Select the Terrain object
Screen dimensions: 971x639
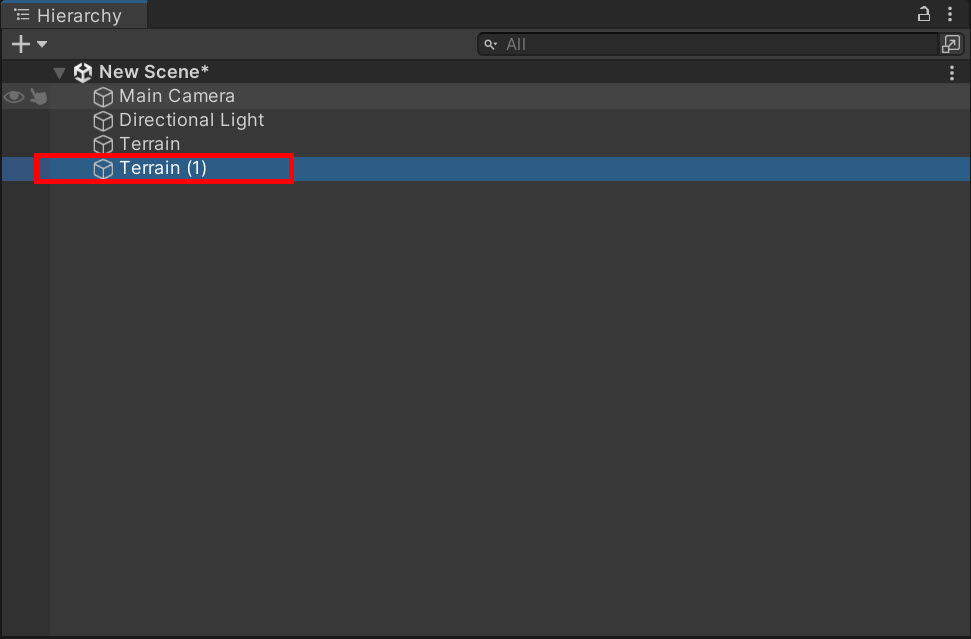[x=486, y=144]
